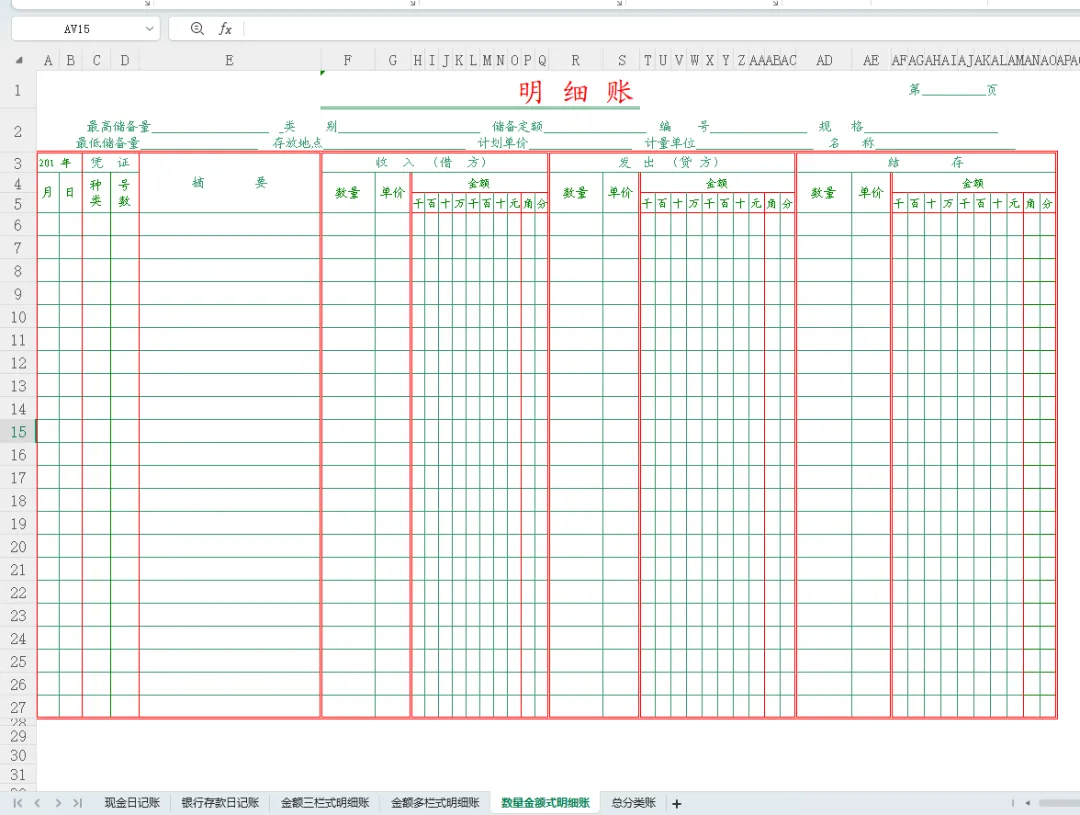Open the Name Box dropdown arrow
The width and height of the screenshot is (1080, 815).
click(x=149, y=29)
